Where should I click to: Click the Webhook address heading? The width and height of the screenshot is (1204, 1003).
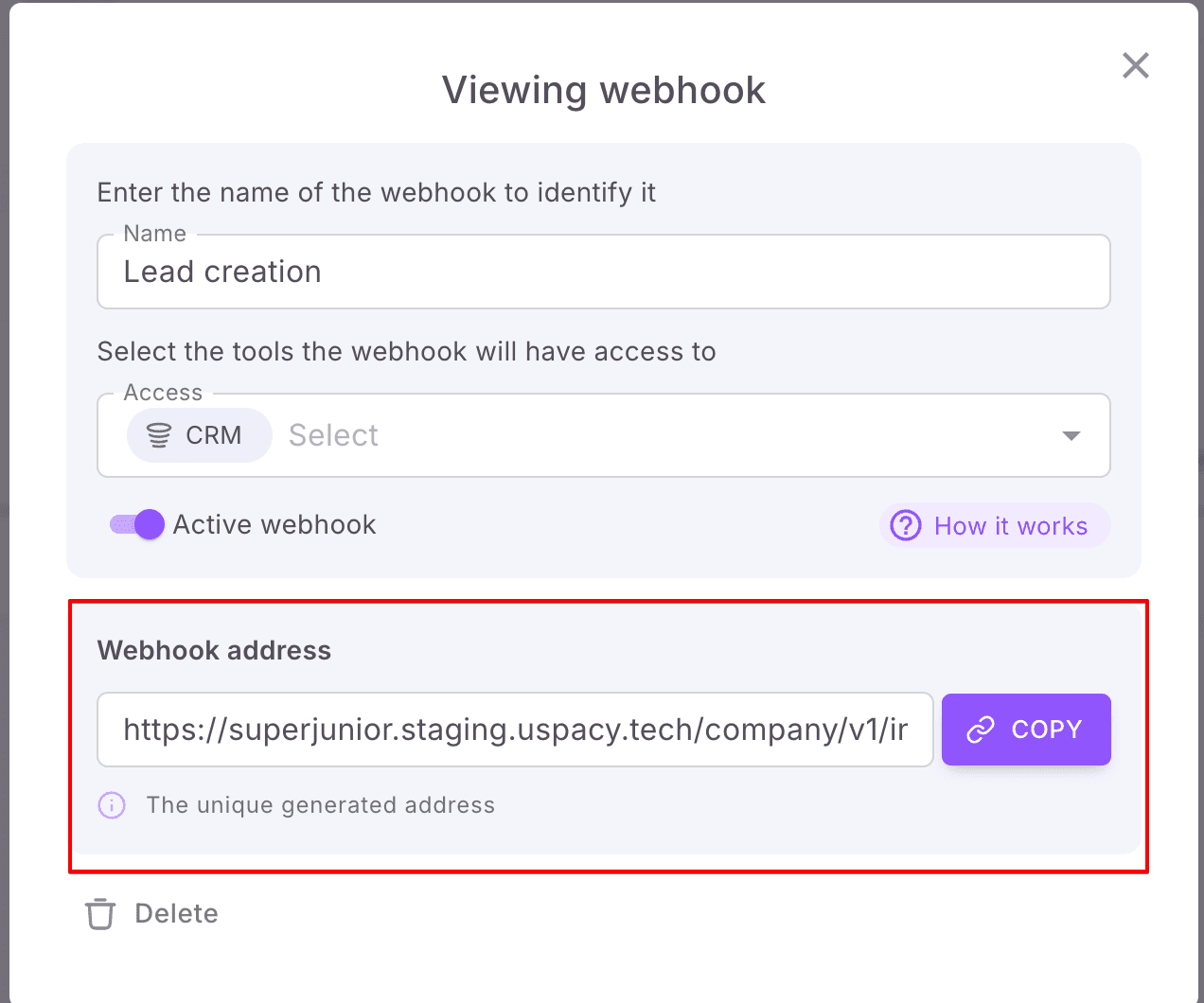[x=214, y=650]
